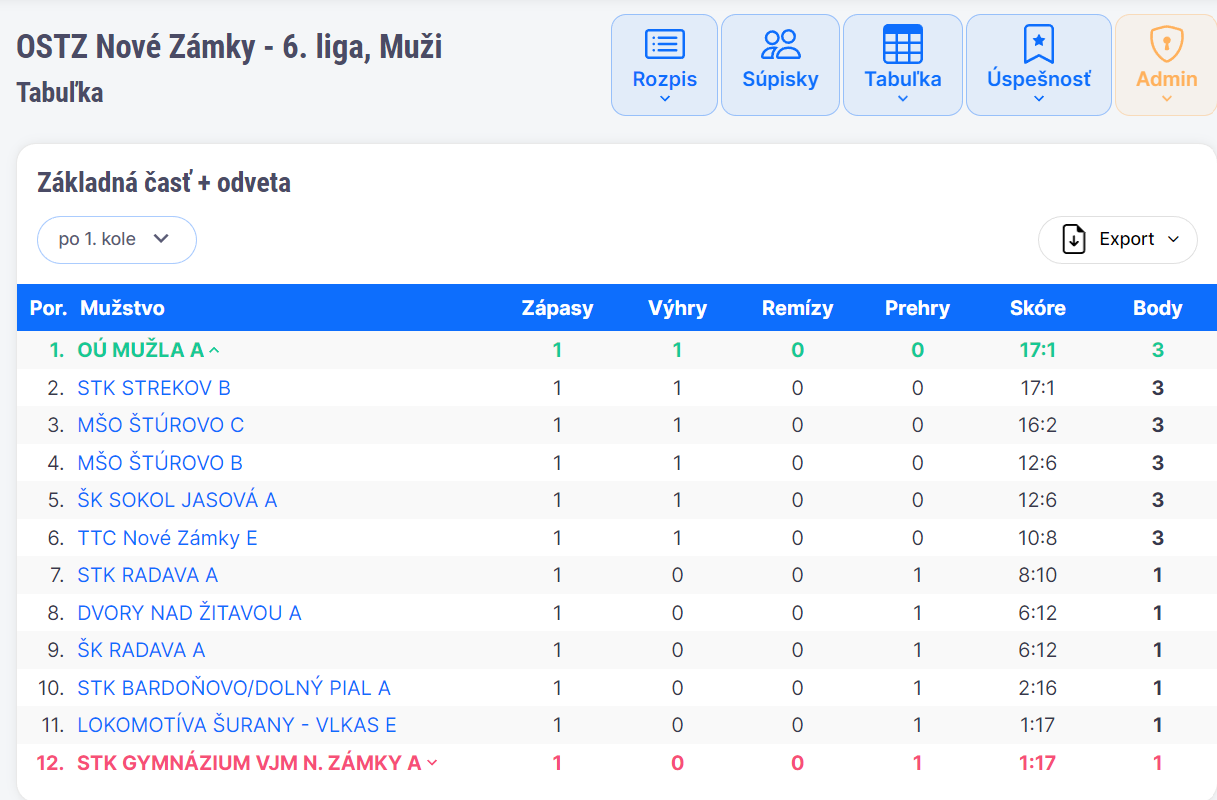This screenshot has width=1217, height=800.
Task: Click score 16:2 for MŠO ŠTÚROVO C
Action: (x=1038, y=425)
